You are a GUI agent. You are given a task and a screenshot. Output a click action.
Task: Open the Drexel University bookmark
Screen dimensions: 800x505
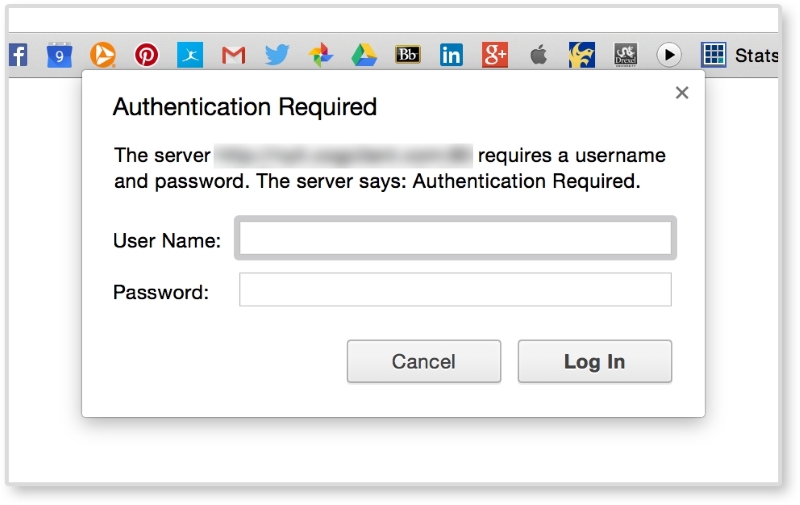click(x=626, y=55)
